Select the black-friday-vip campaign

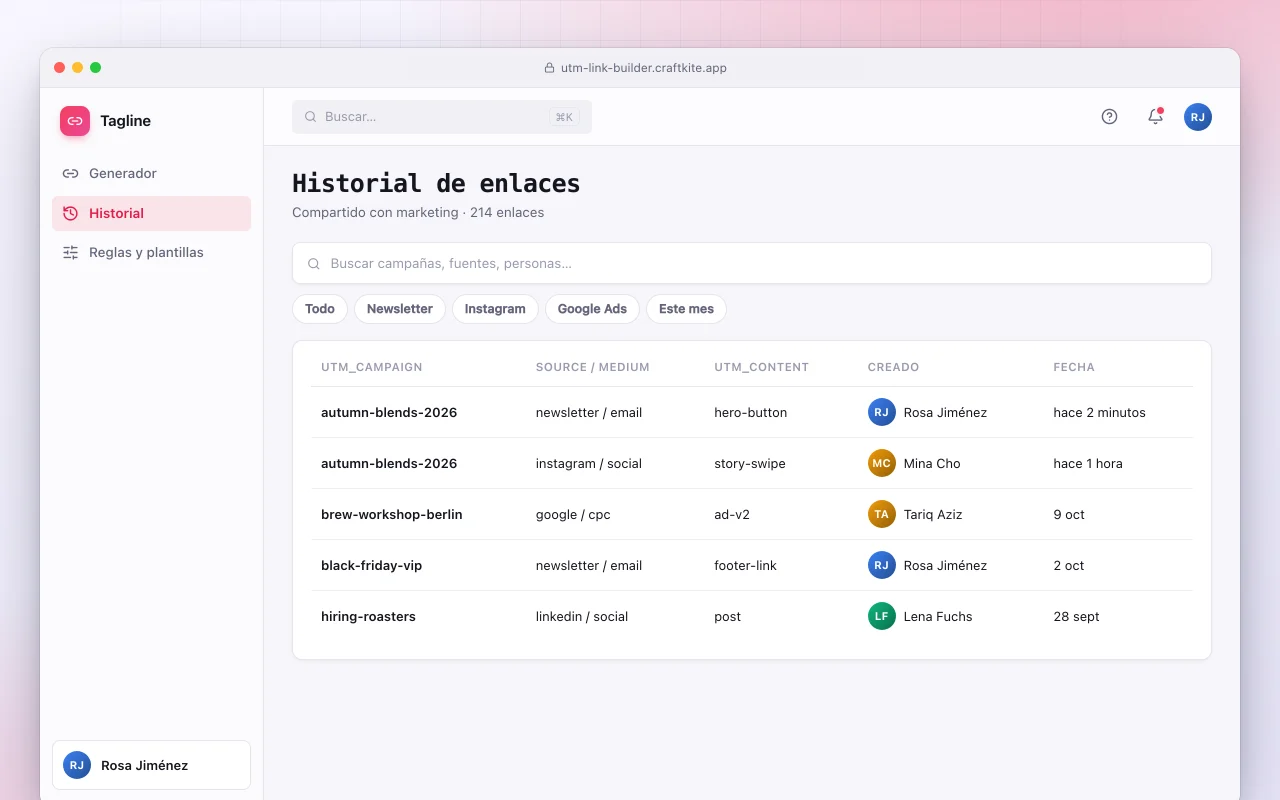point(372,565)
